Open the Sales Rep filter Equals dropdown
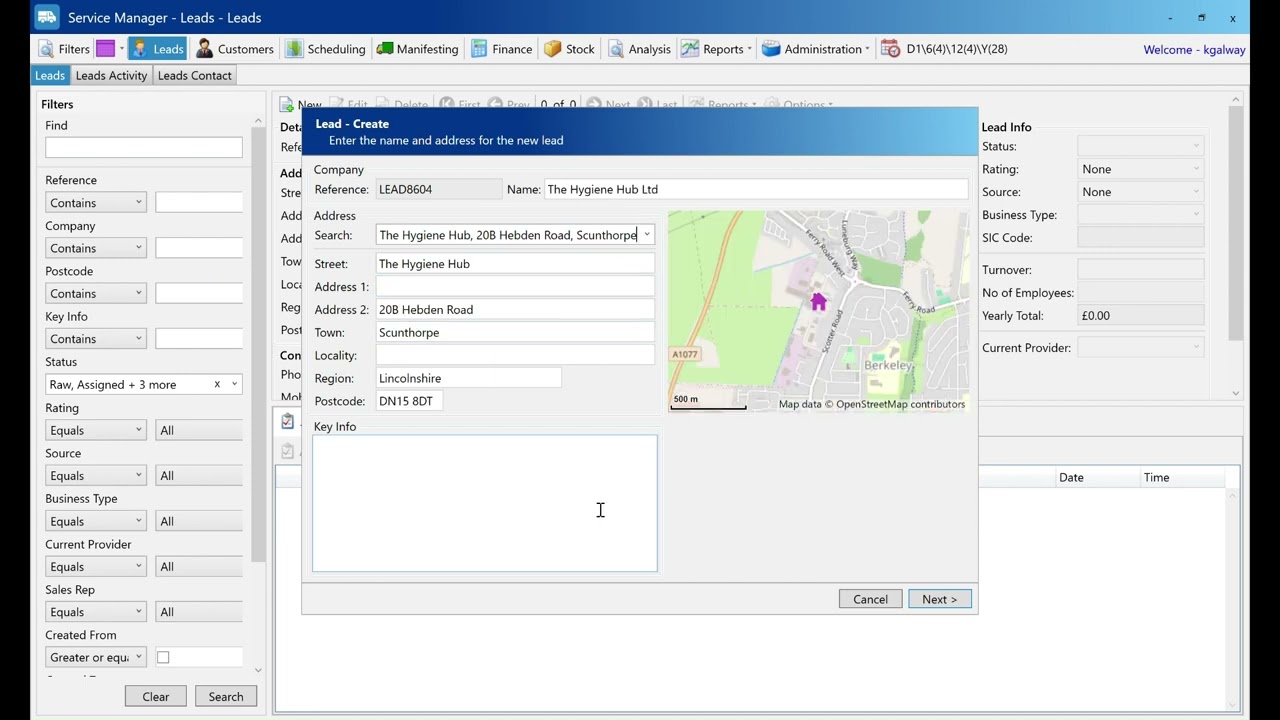The width and height of the screenshot is (1280, 720). point(96,612)
